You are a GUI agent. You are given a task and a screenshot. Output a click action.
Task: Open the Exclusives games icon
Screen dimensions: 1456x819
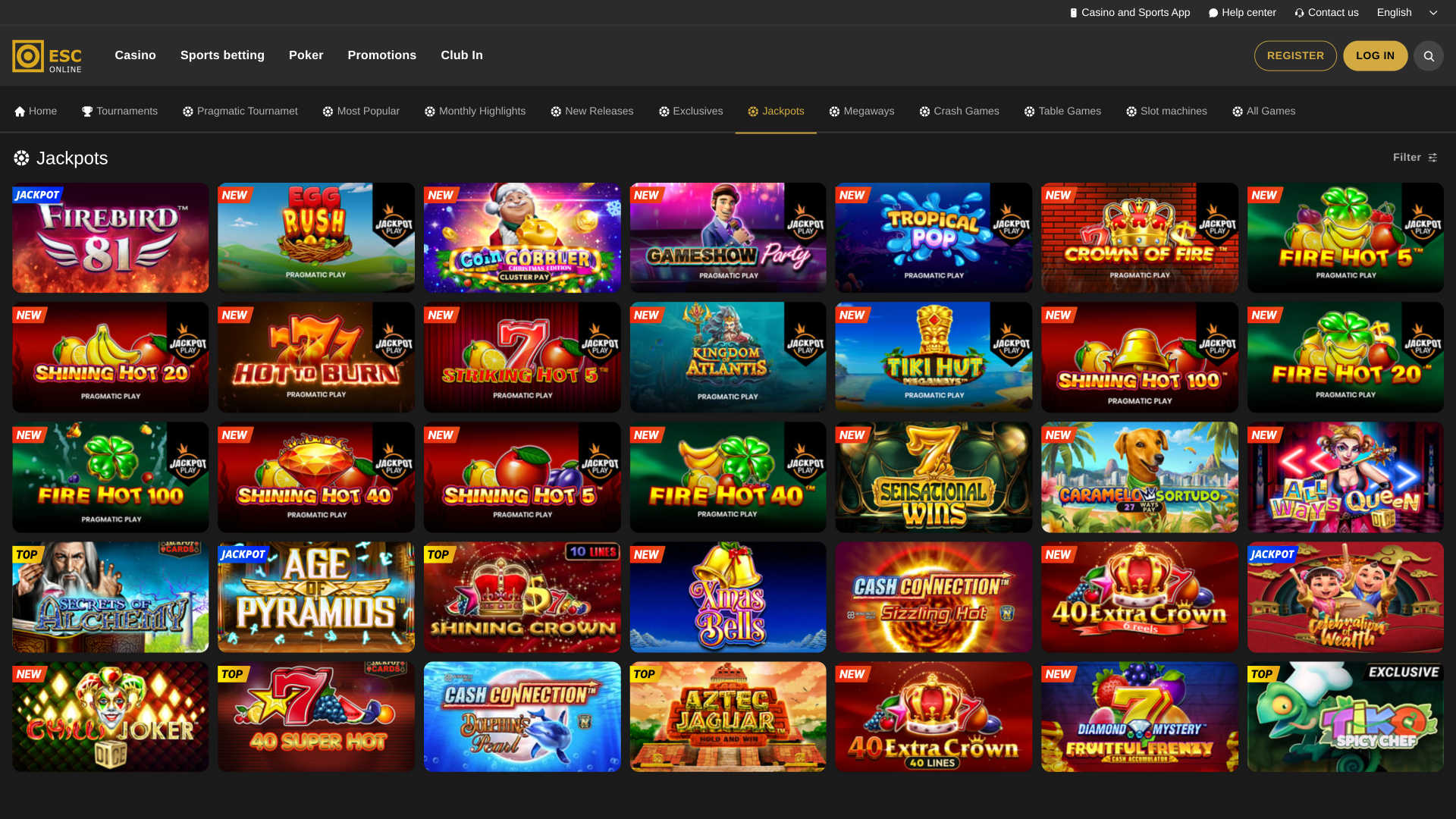click(x=663, y=111)
